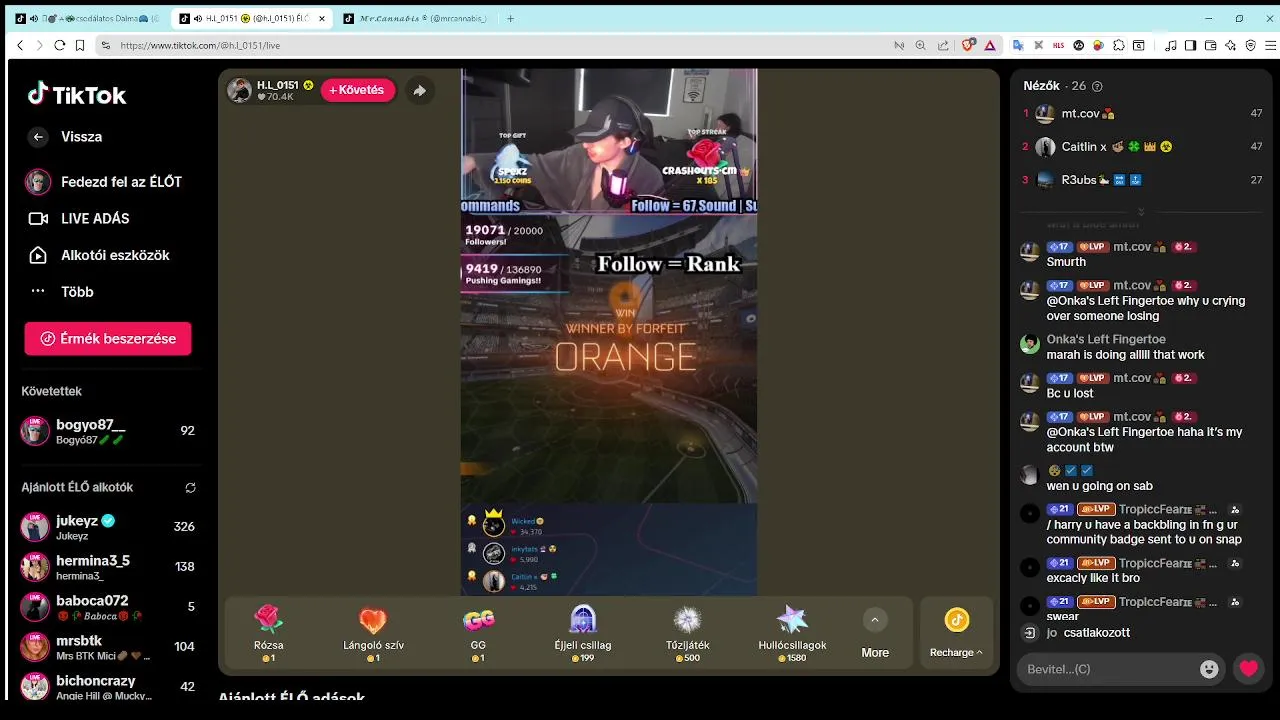Open a new browser tab
Viewport: 1280px width, 720px height.
pyautogui.click(x=510, y=18)
